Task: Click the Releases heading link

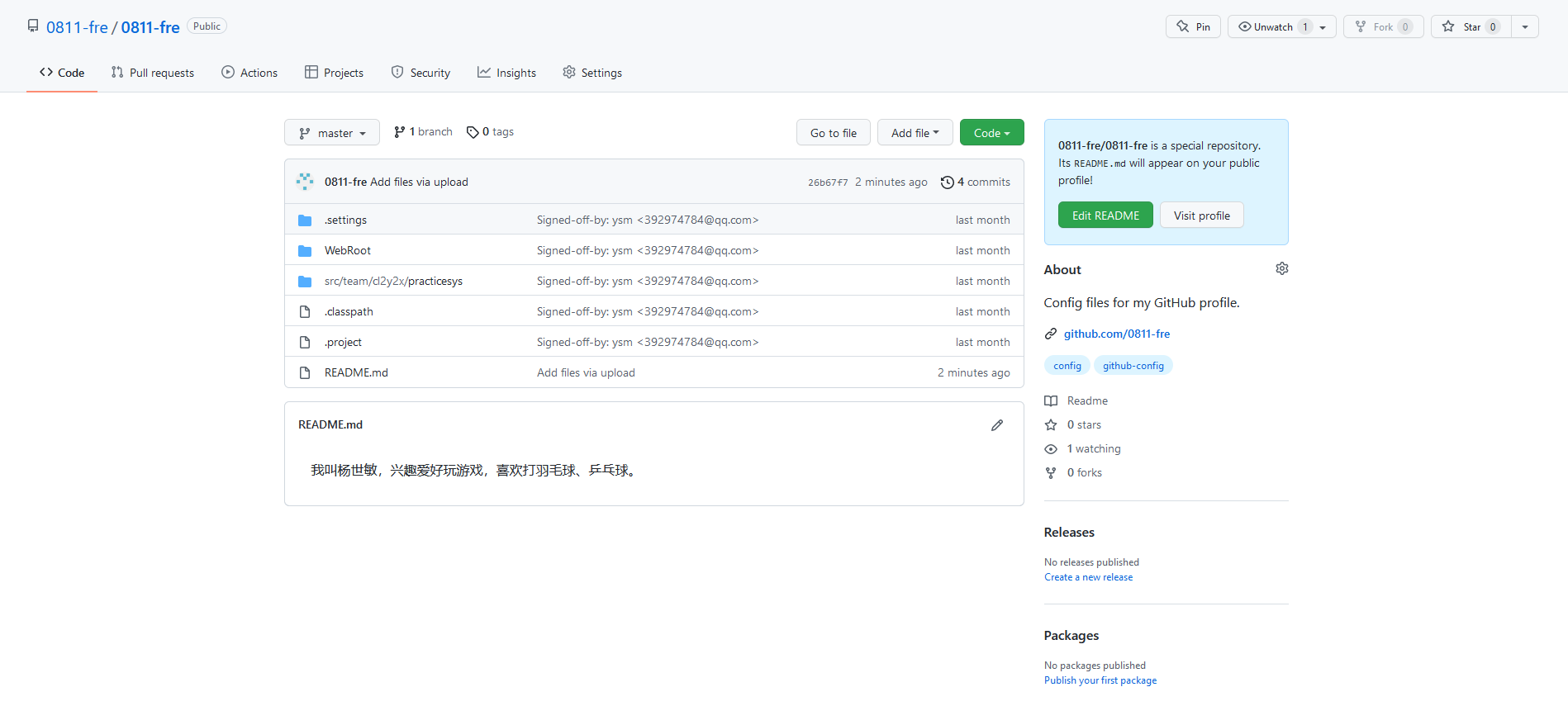Action: (1069, 533)
